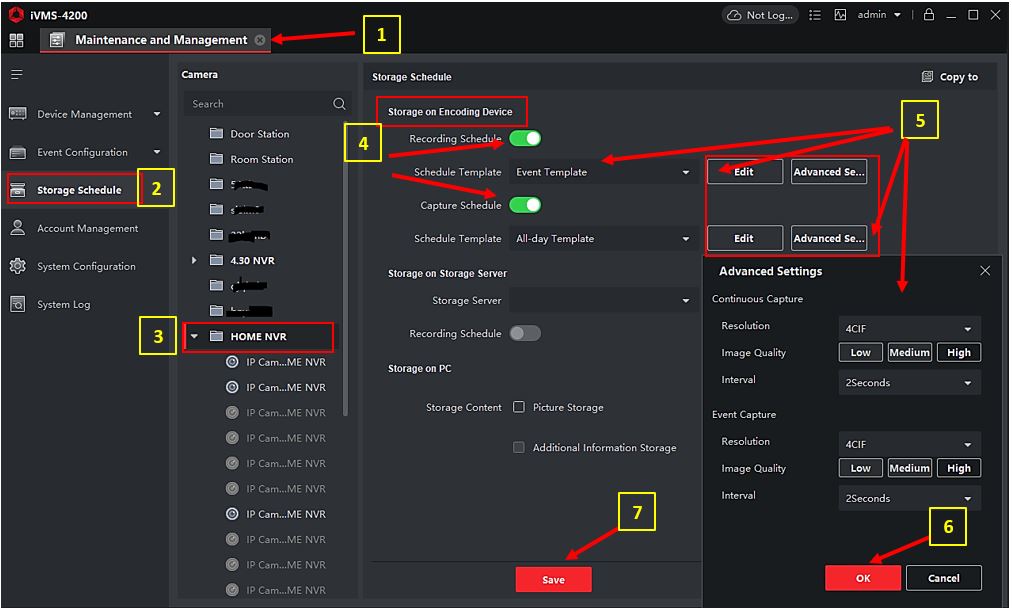Open the Not Logged In cloud icon
1012x612 pixels.
point(735,15)
